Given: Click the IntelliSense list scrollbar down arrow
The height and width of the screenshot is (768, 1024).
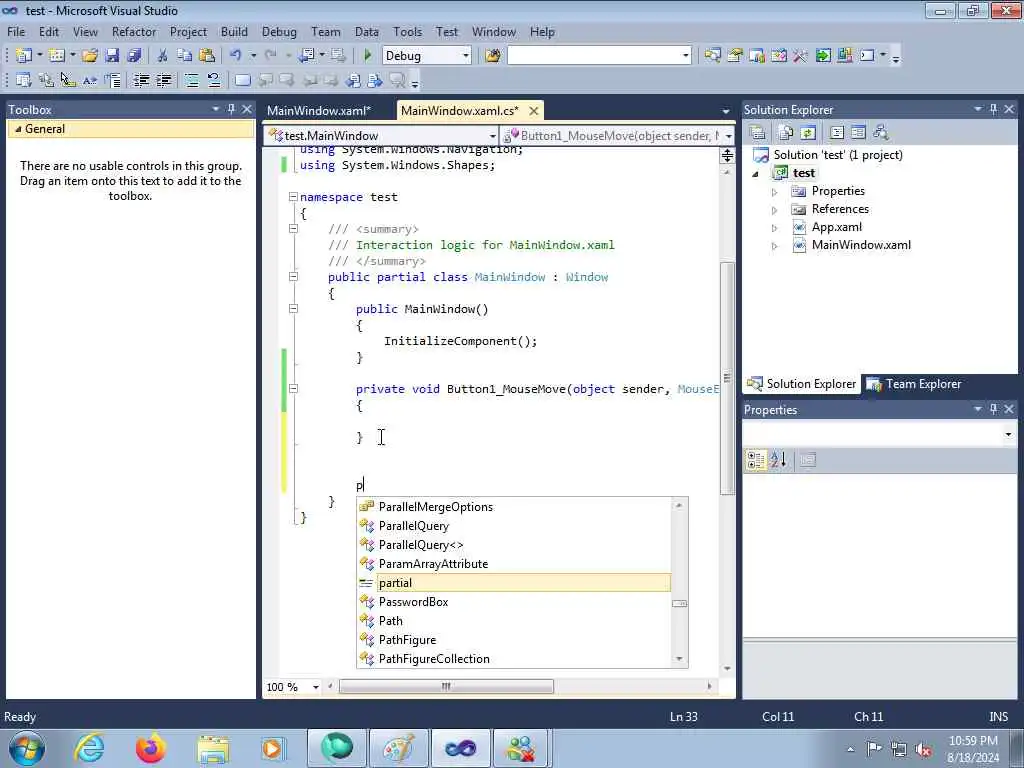Looking at the screenshot, I should coord(679,658).
